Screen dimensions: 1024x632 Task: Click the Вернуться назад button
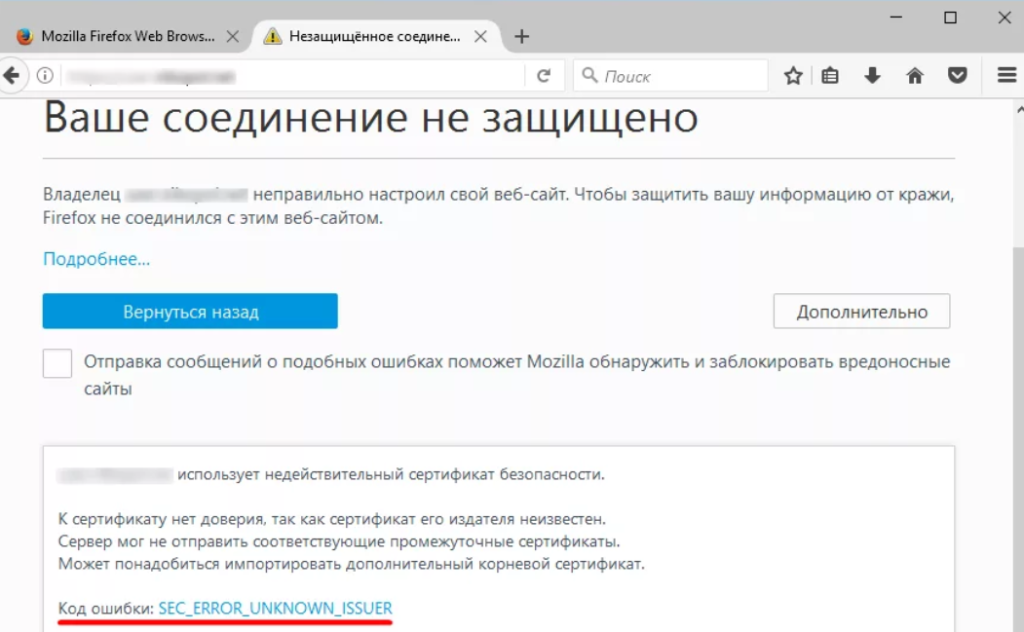click(190, 312)
